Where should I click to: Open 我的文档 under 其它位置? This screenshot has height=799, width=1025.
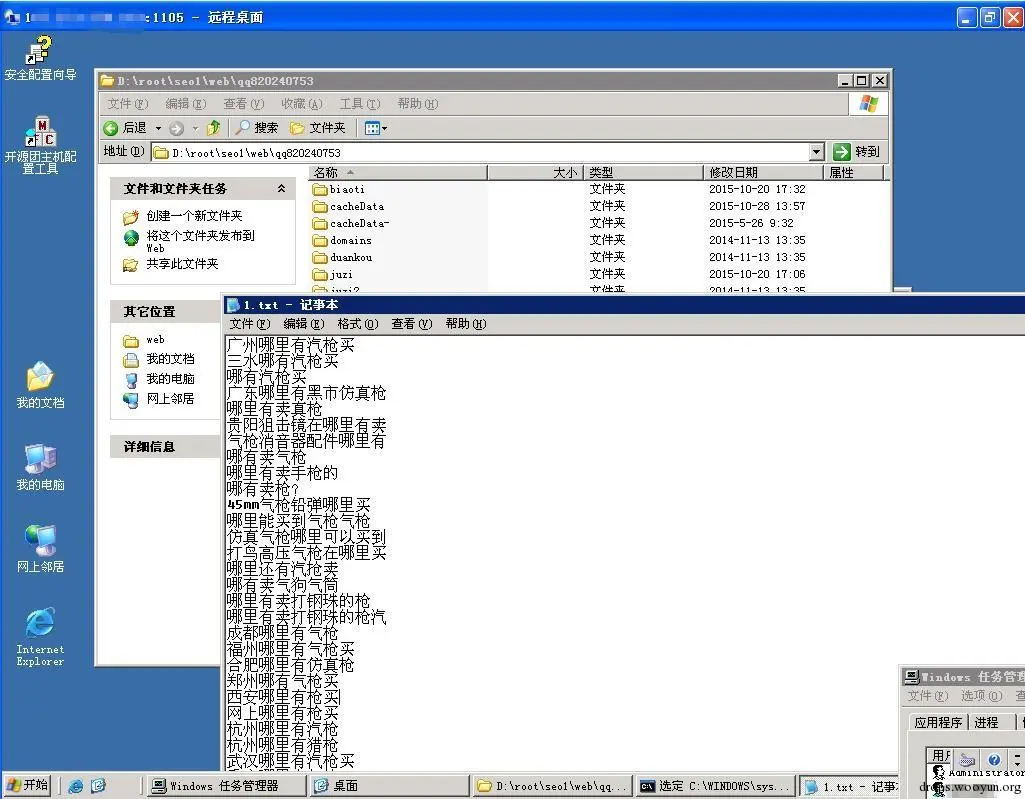coord(170,359)
